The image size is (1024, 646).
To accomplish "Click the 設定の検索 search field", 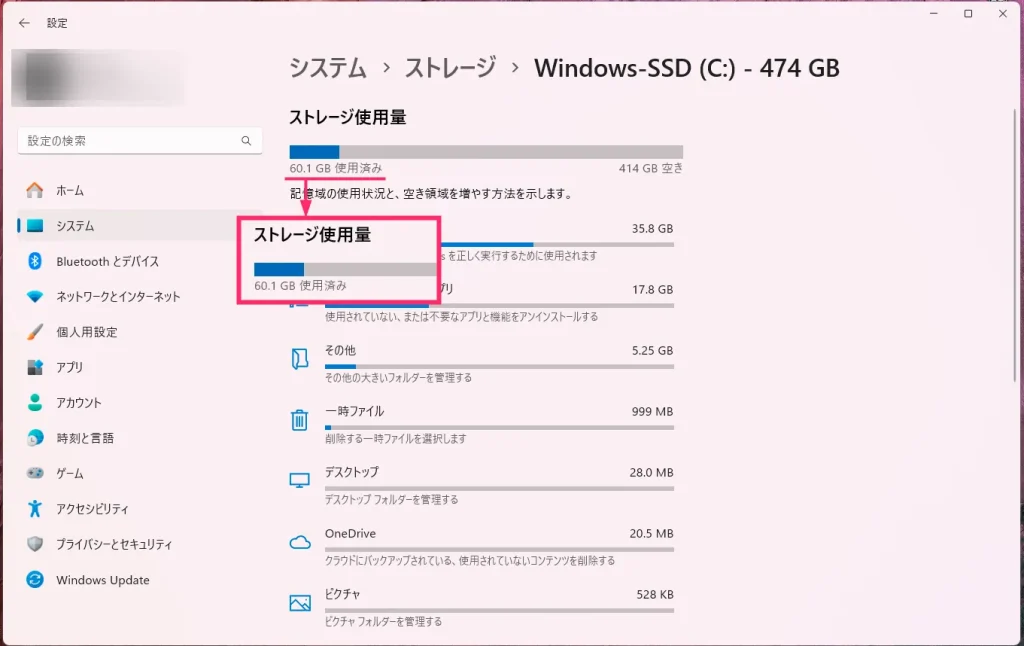I will coord(140,140).
